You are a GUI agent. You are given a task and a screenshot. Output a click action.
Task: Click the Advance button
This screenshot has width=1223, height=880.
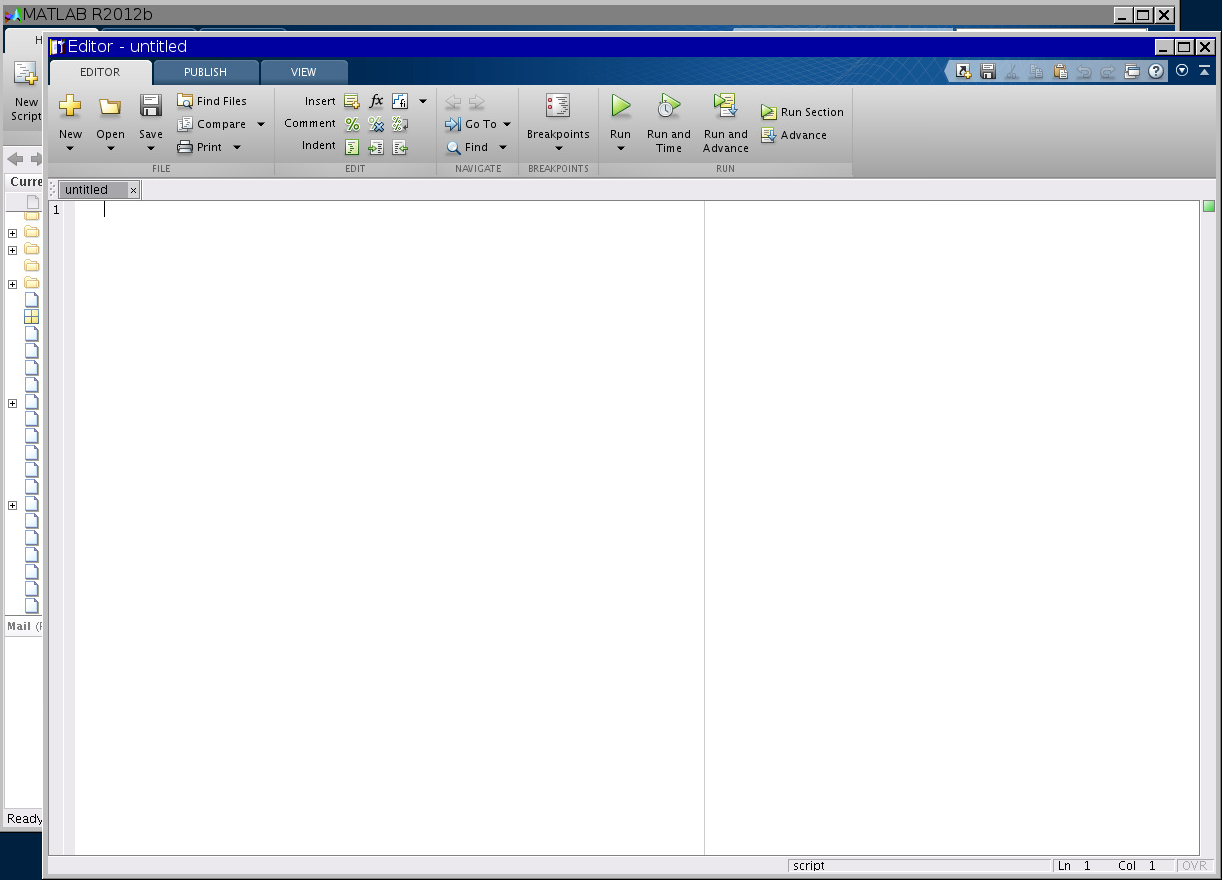[794, 135]
